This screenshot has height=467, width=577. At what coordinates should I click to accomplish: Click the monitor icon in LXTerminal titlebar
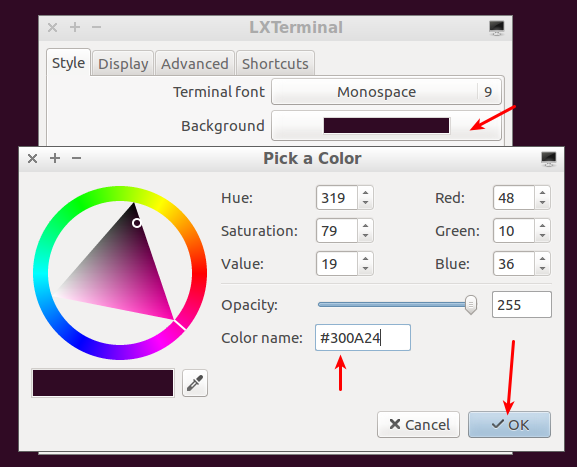click(x=496, y=28)
